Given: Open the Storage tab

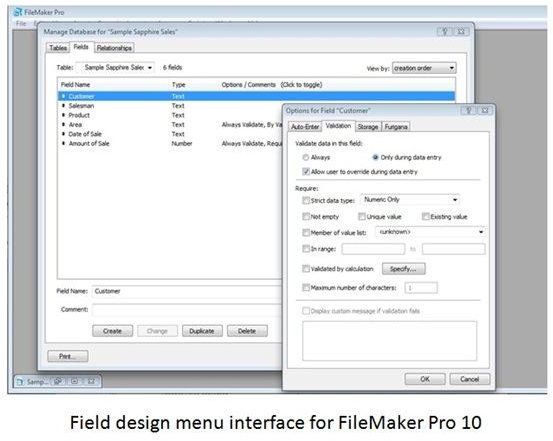Looking at the screenshot, I should click(x=368, y=127).
